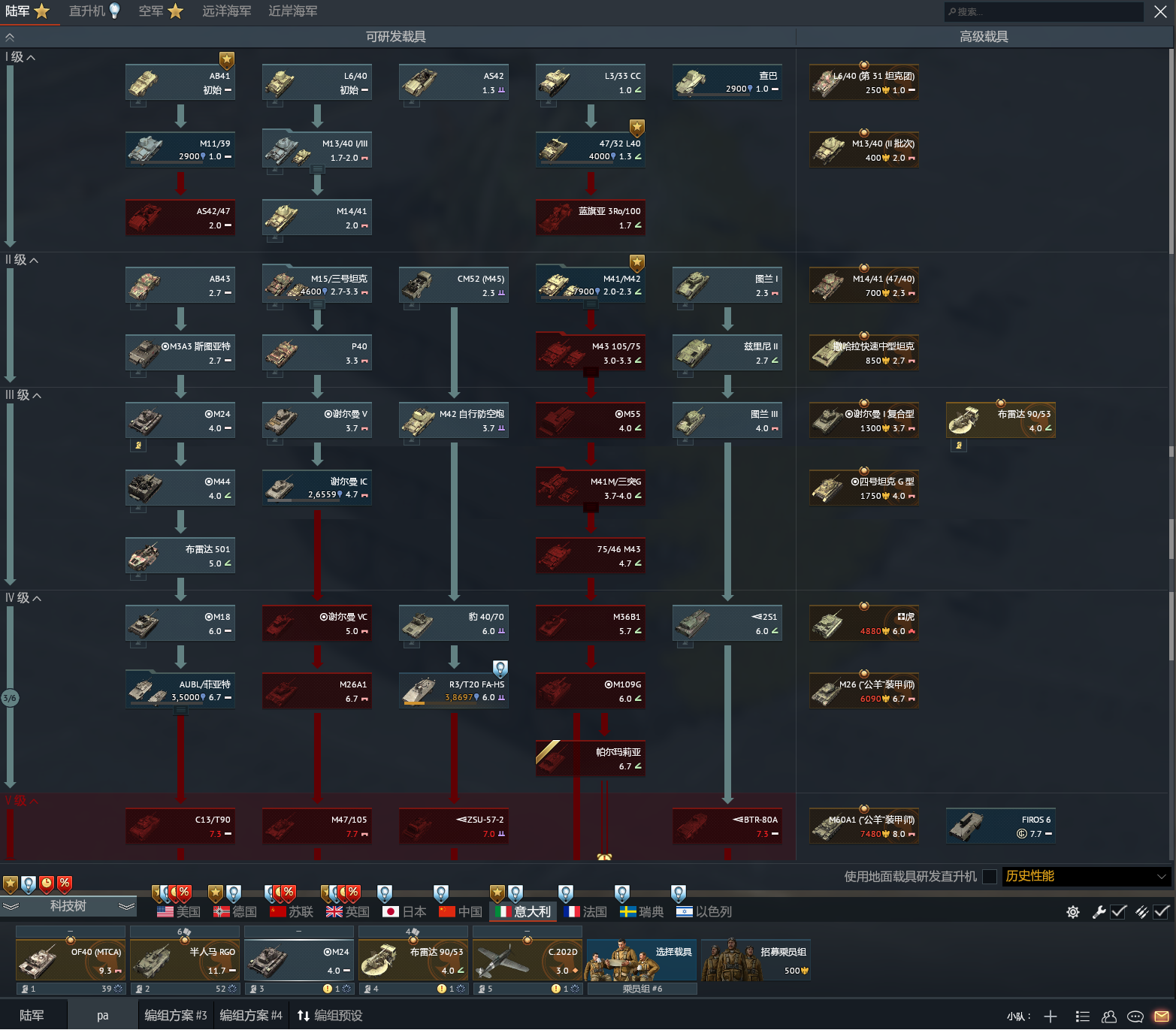Collapse the I 级 rank section
The image size is (1176, 1030).
click(x=20, y=57)
